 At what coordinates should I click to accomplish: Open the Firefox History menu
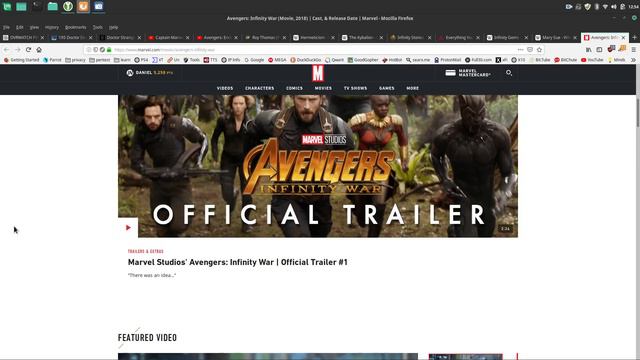point(52,27)
